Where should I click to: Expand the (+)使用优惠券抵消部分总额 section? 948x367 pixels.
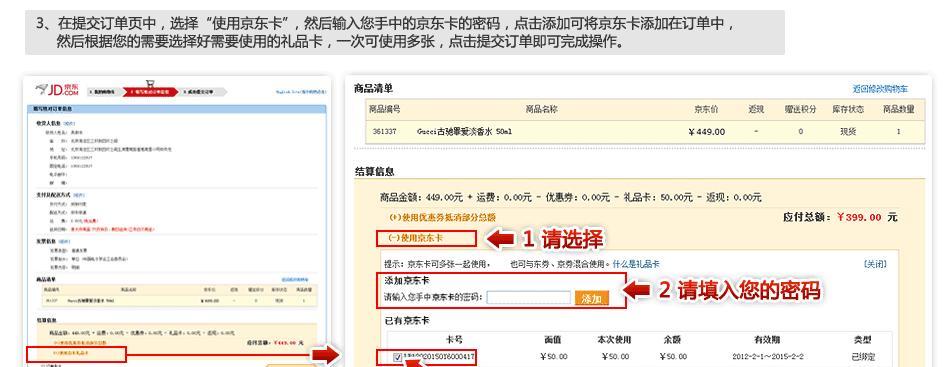point(443,217)
